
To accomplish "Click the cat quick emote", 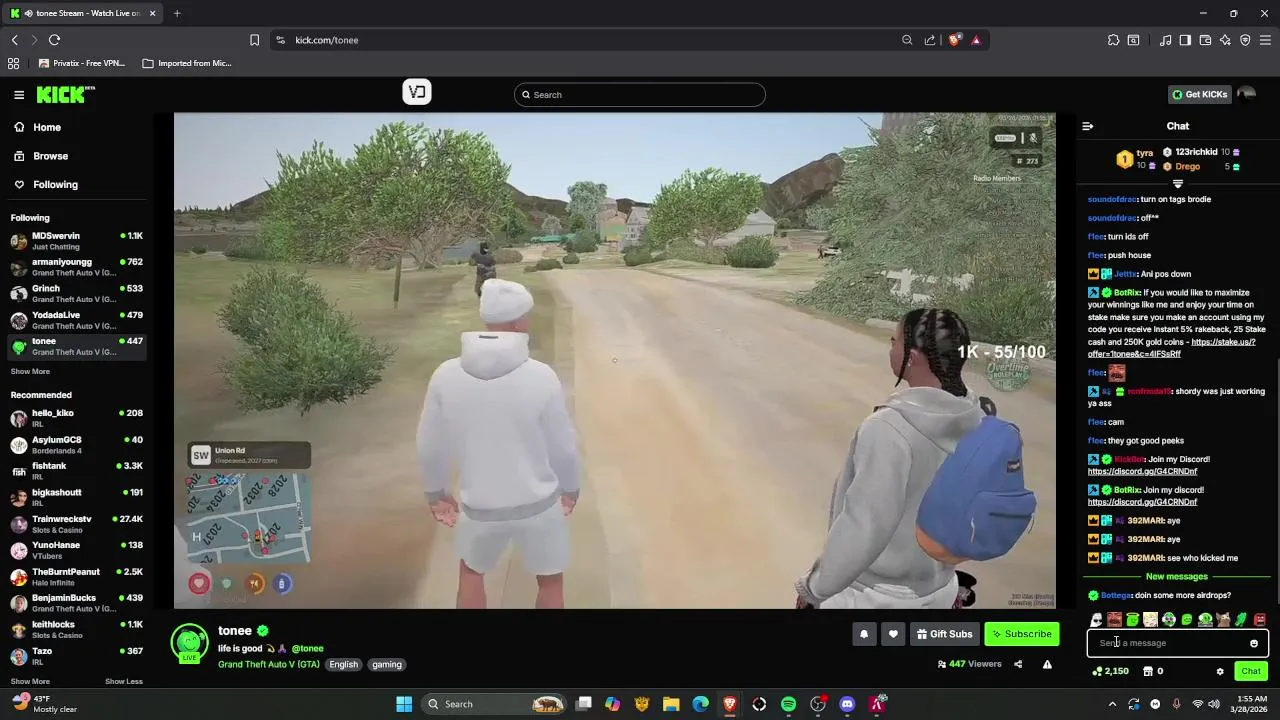I will (x=1223, y=620).
